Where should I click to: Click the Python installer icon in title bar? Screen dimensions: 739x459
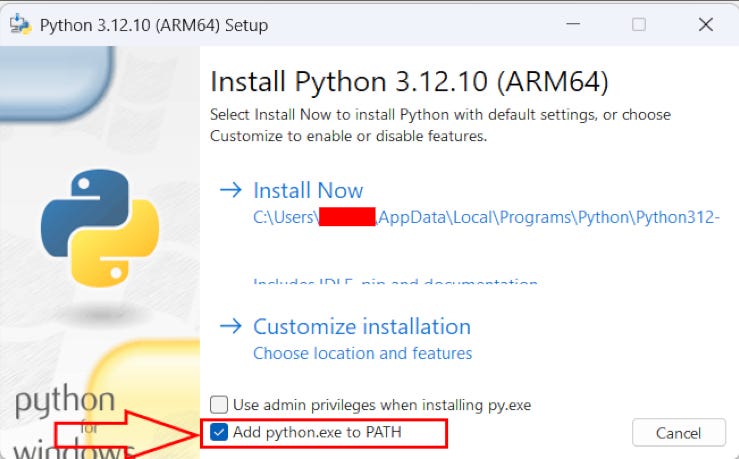tap(20, 24)
